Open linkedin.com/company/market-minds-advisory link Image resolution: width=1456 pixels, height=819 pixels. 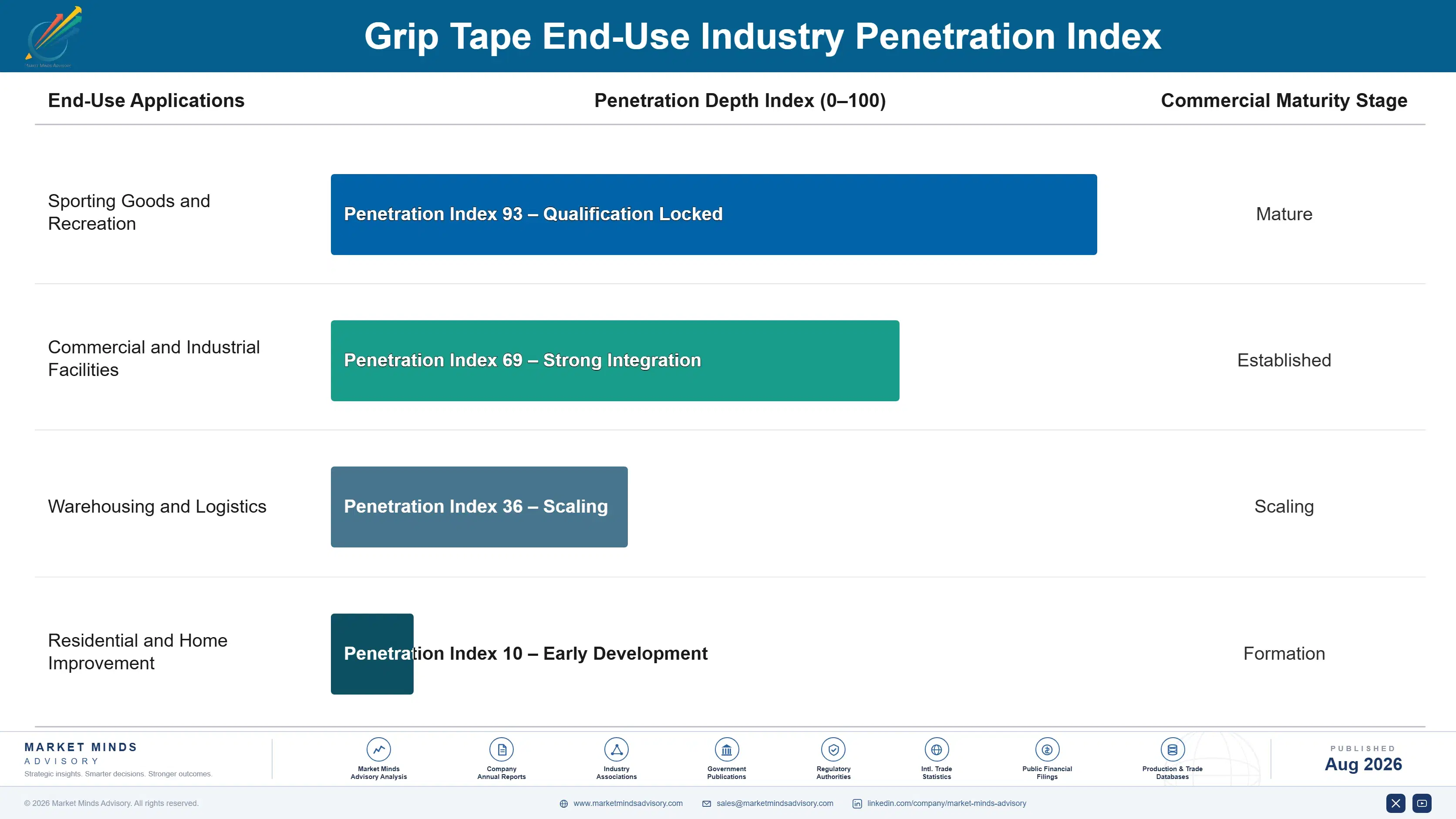click(x=947, y=803)
